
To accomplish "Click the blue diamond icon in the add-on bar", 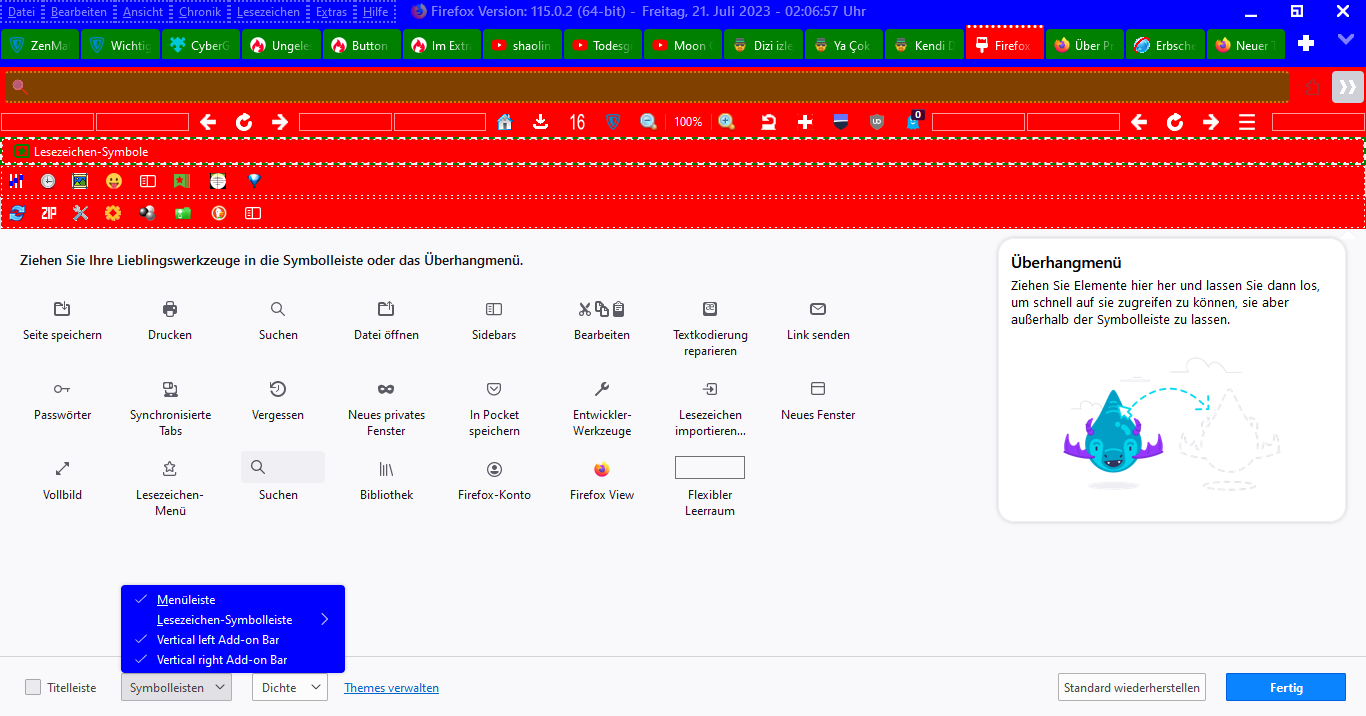I will coord(254,181).
